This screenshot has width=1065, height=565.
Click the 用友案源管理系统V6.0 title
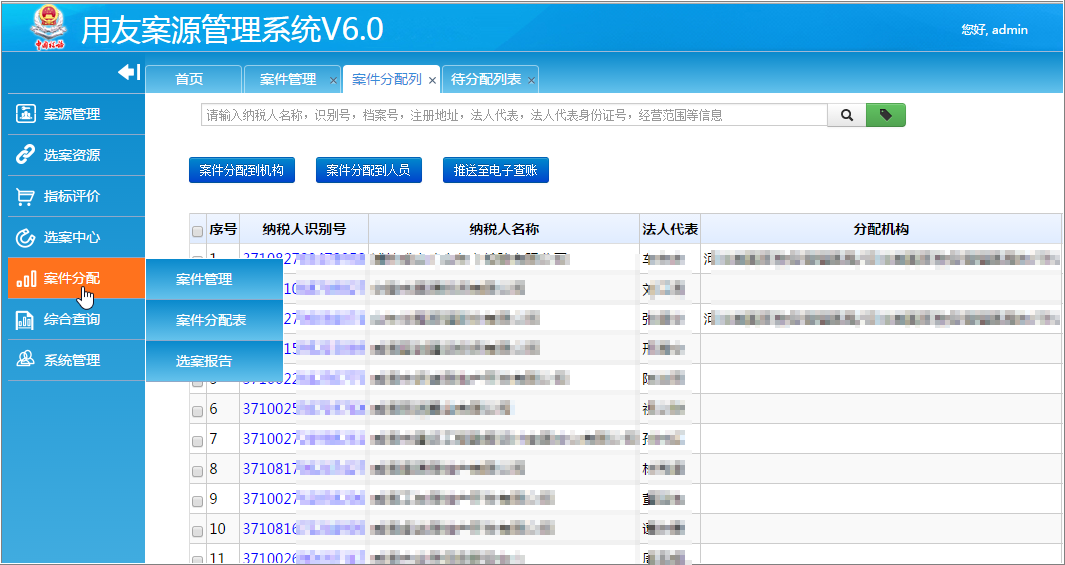(x=232, y=29)
